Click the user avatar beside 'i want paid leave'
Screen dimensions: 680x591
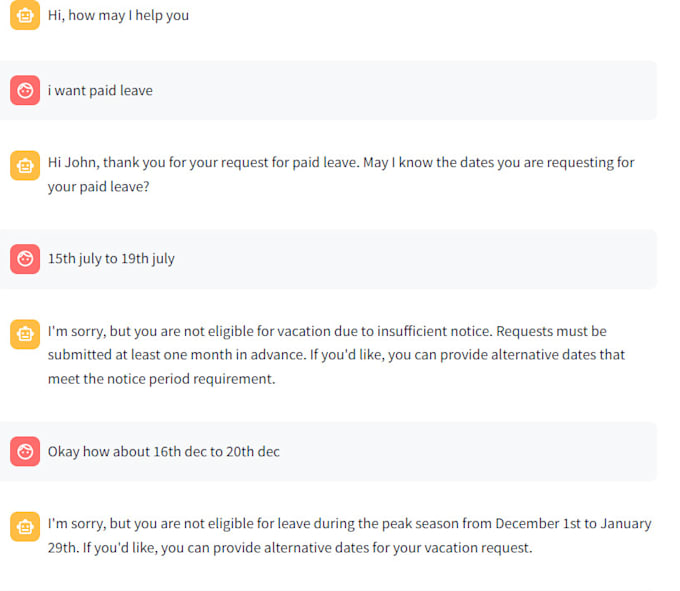pyautogui.click(x=24, y=90)
